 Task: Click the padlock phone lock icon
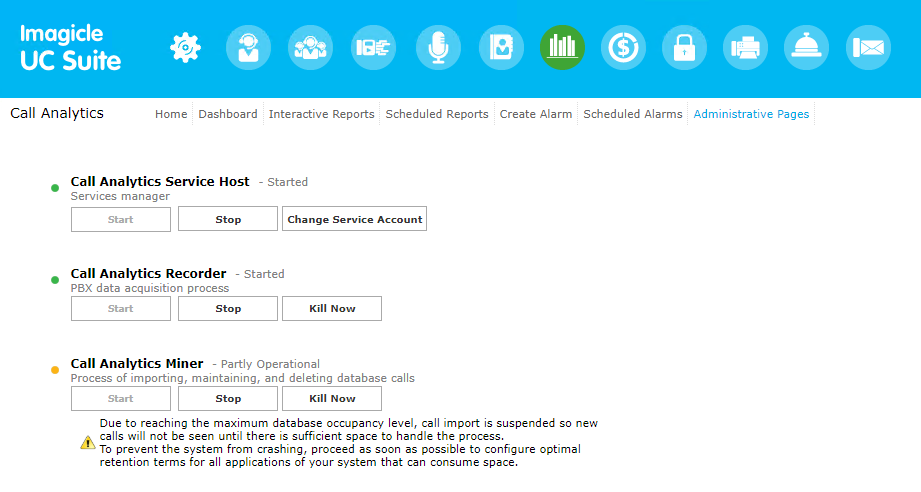point(684,47)
